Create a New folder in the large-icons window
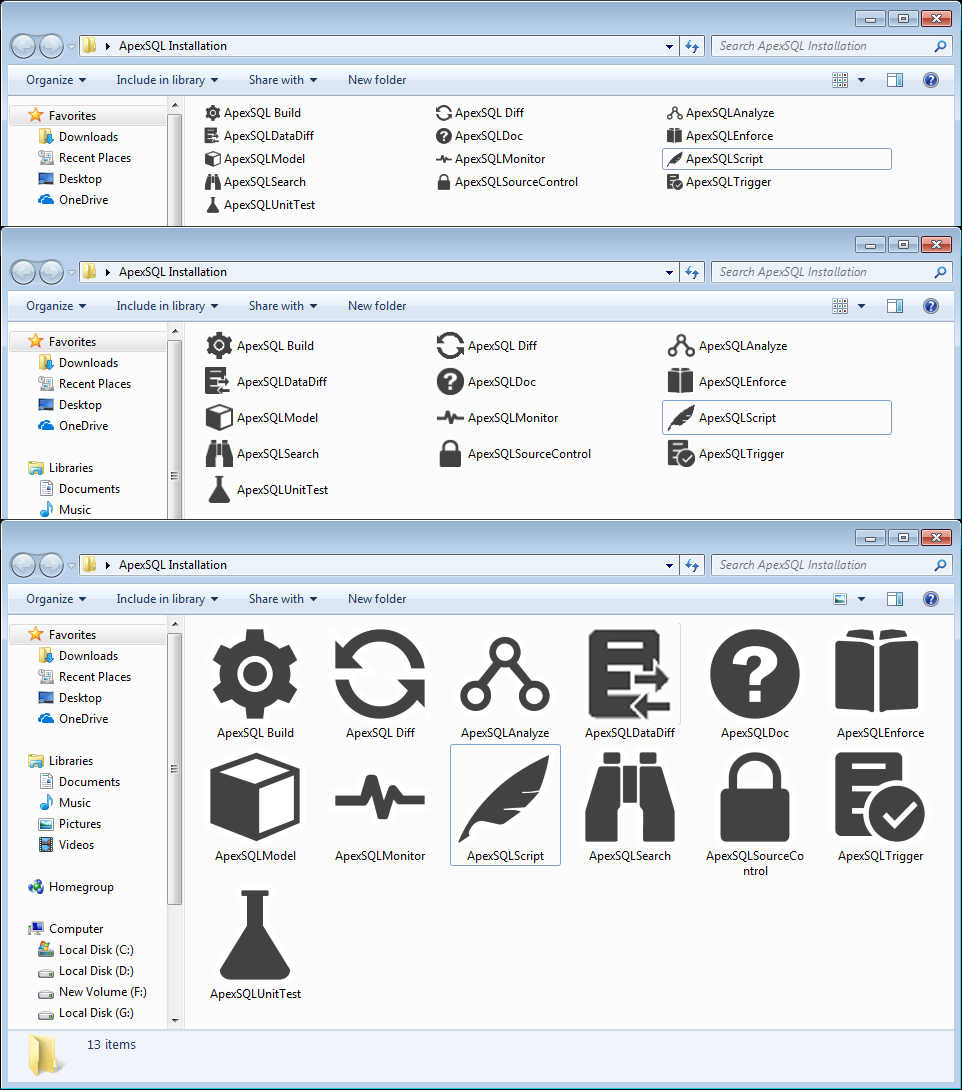This screenshot has height=1090, width=962. click(377, 599)
